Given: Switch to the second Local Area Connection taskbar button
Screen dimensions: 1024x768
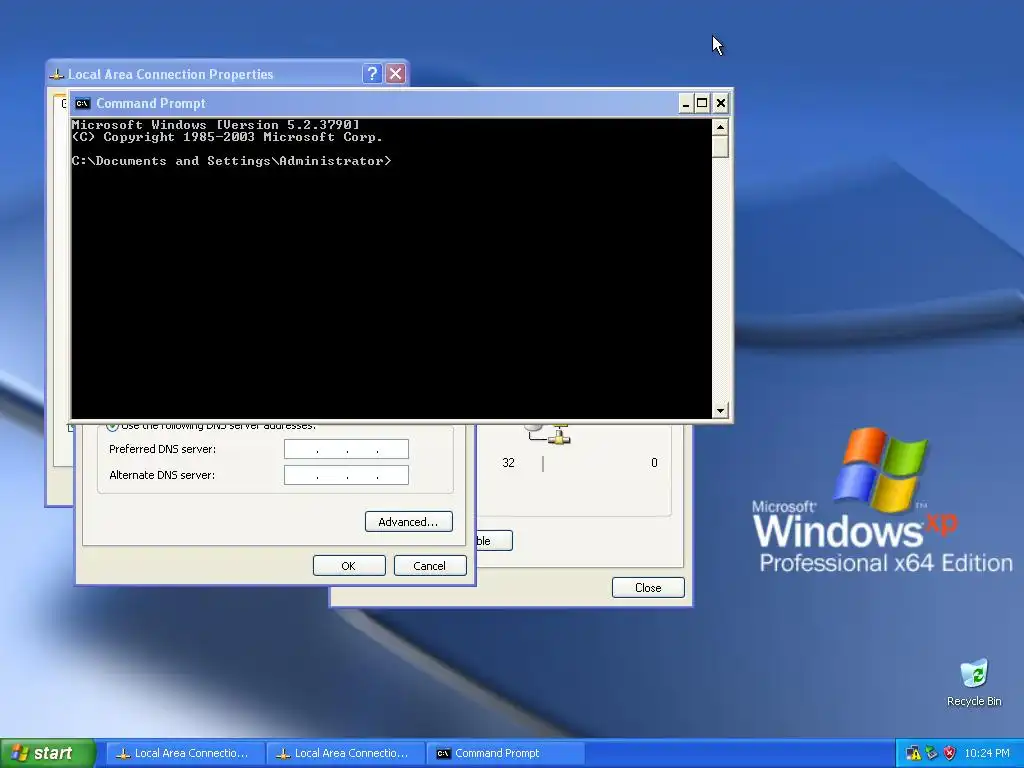Looking at the screenshot, I should click(345, 753).
